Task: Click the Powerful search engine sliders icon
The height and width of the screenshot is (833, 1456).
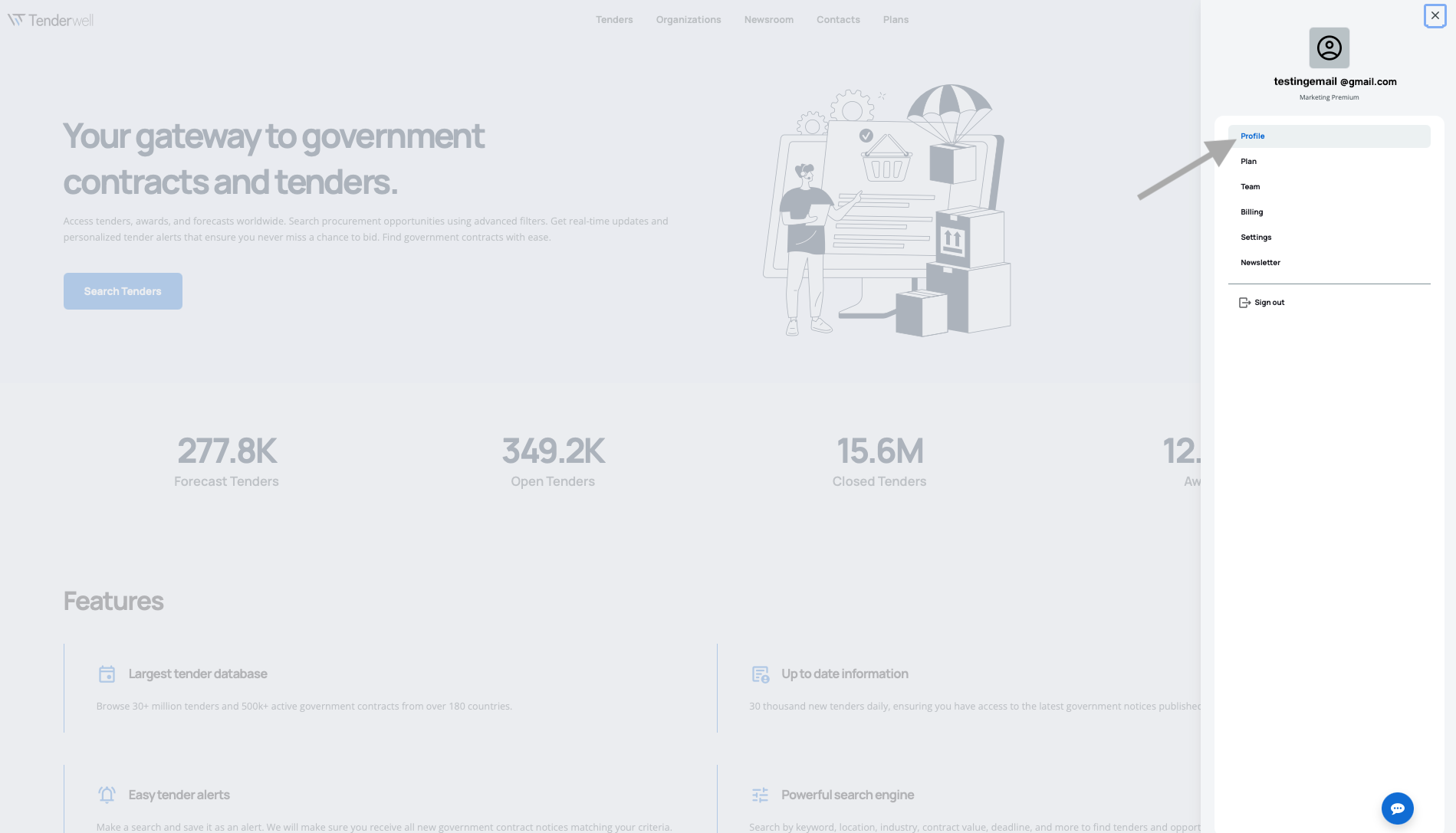Action: point(760,795)
